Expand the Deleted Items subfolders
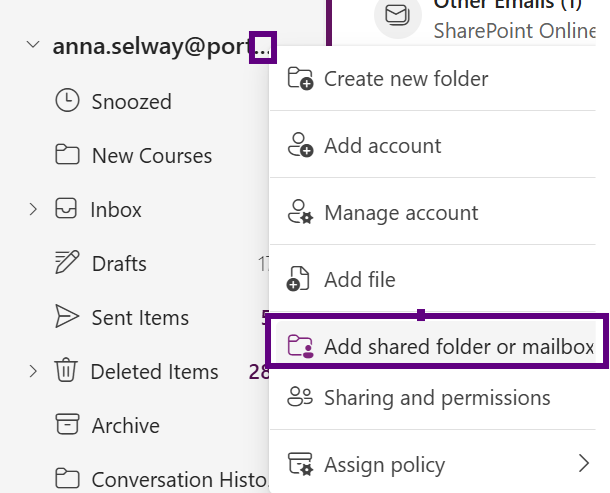 (x=33, y=371)
